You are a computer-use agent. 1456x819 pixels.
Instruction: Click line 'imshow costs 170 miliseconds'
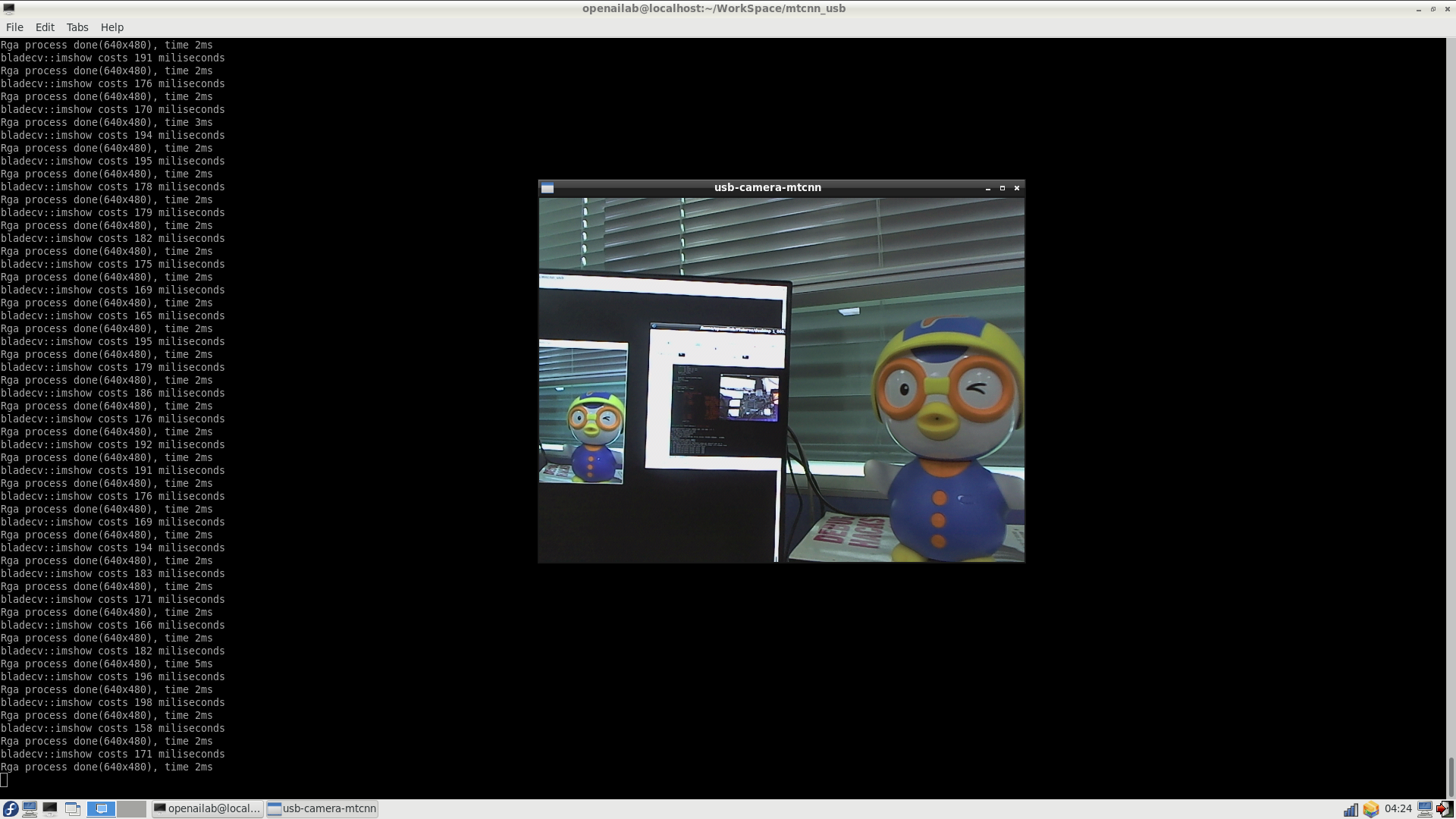coord(112,109)
